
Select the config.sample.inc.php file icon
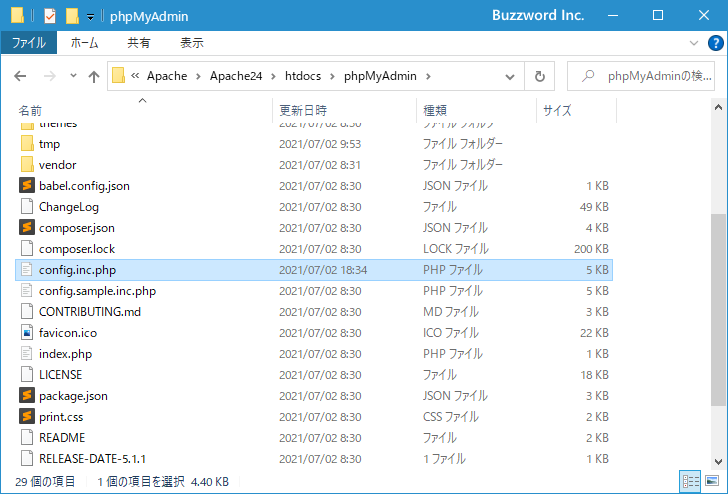click(x=27, y=291)
